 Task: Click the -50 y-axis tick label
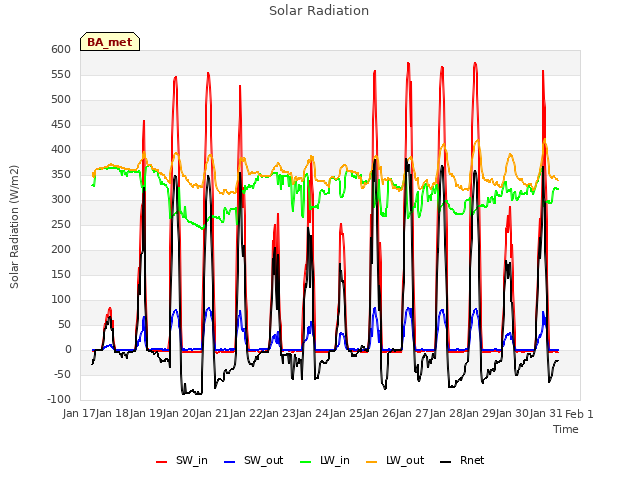[x=62, y=374]
